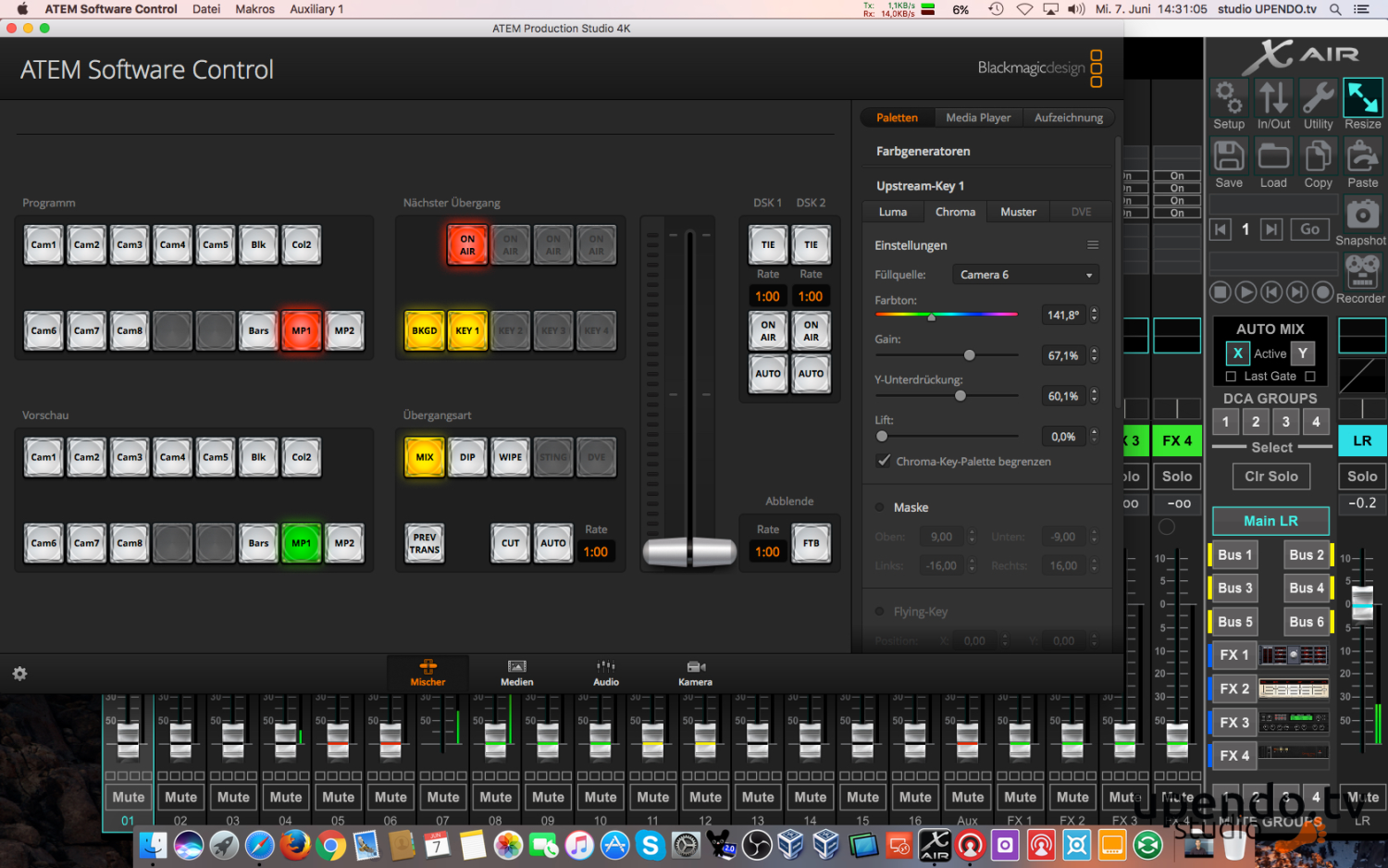Viewport: 1388px width, 868px height.
Task: Enable the Flying-Key option
Action: click(880, 612)
